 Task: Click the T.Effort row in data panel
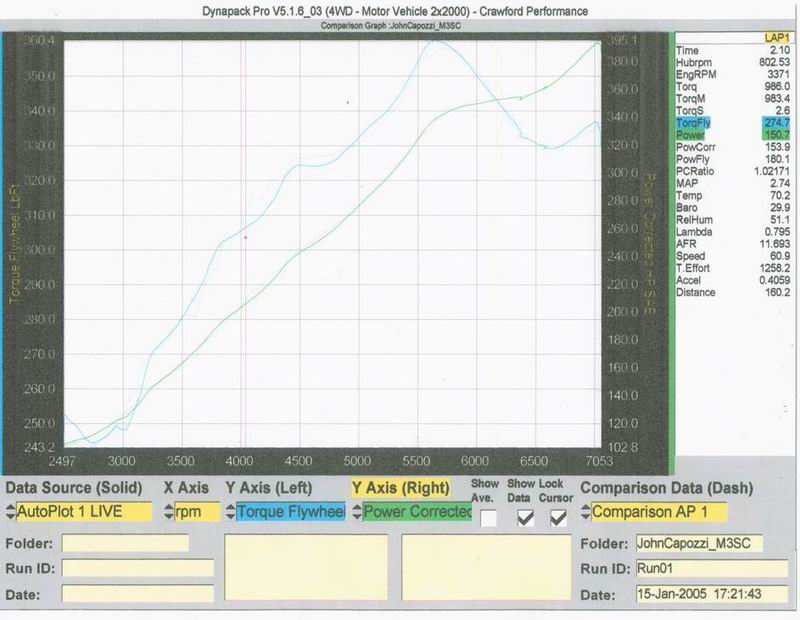733,268
